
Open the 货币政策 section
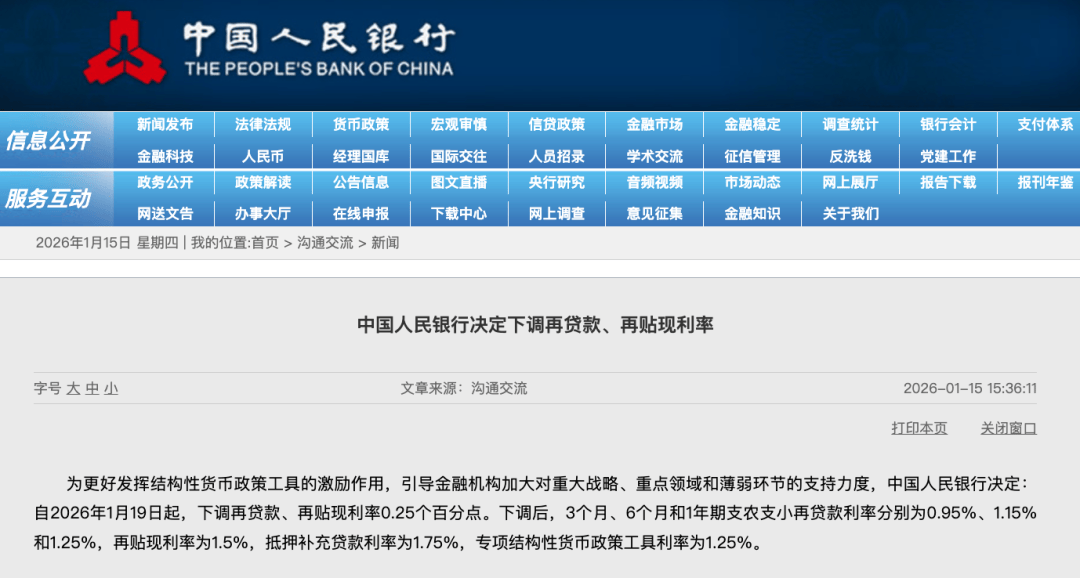tap(362, 125)
